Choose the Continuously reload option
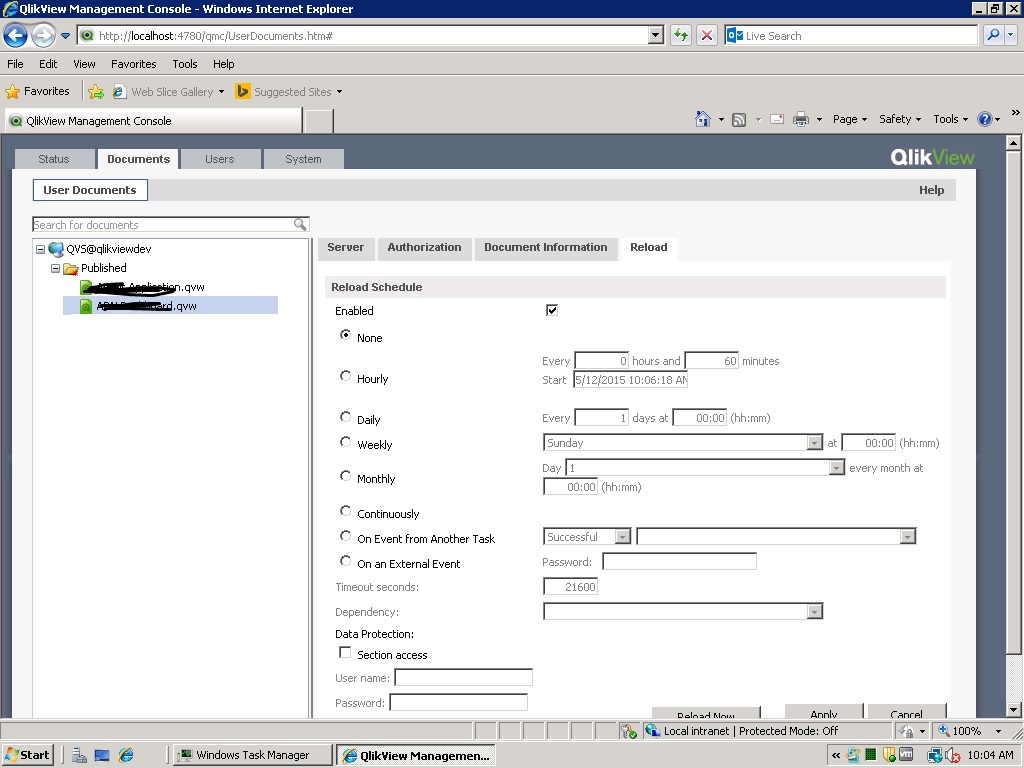This screenshot has height=768, width=1024. point(346,511)
